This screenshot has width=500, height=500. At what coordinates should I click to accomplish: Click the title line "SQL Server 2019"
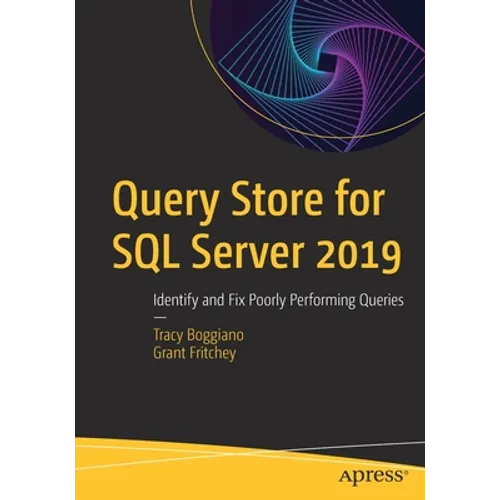(257, 254)
